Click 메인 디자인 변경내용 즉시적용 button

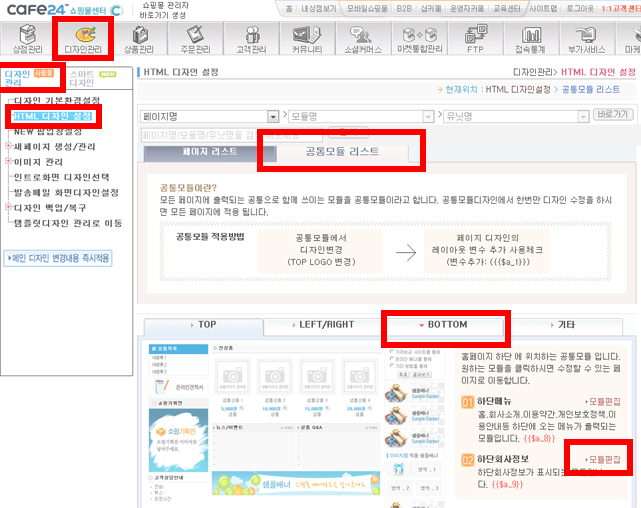click(59, 258)
